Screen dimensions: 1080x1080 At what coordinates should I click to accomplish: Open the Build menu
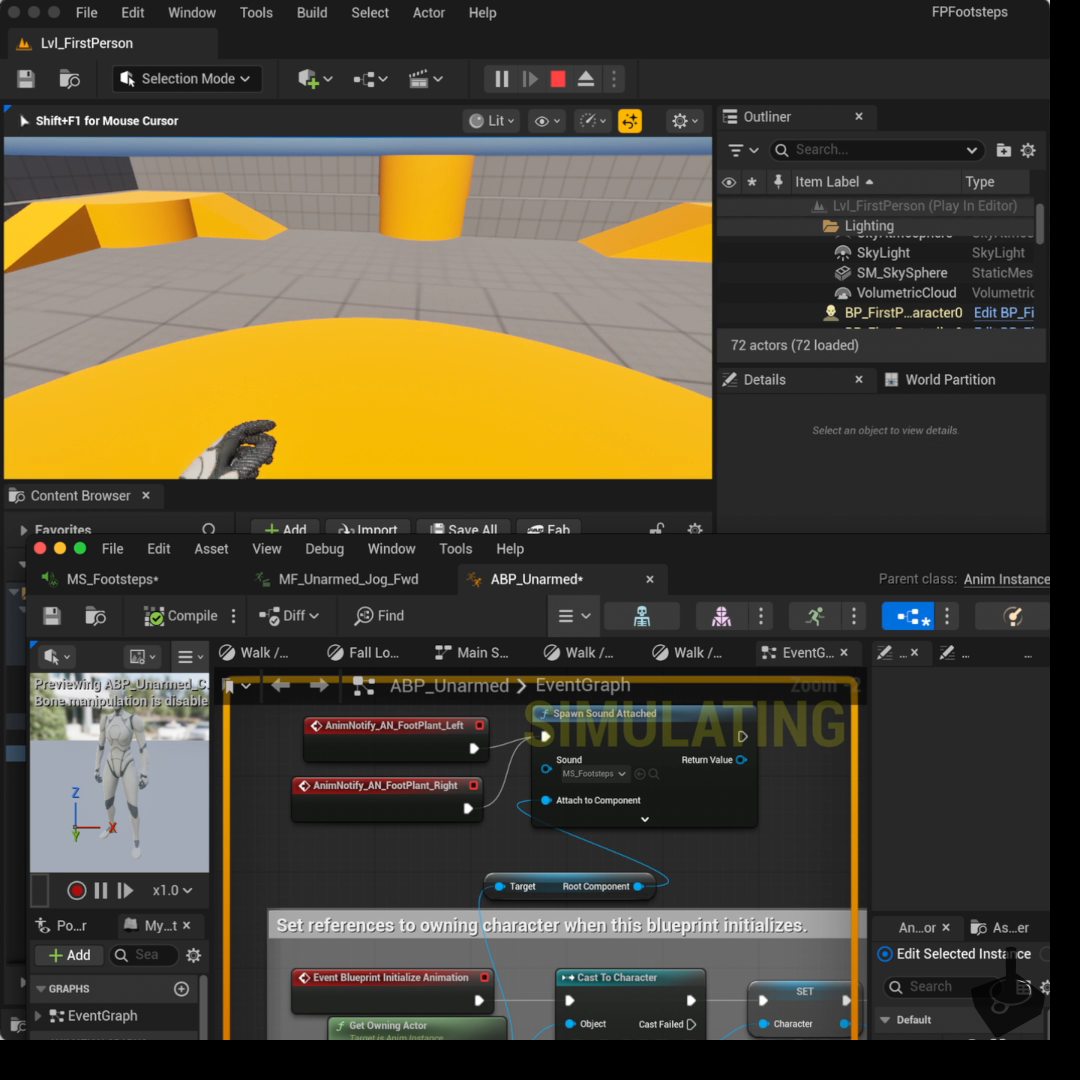click(x=311, y=12)
